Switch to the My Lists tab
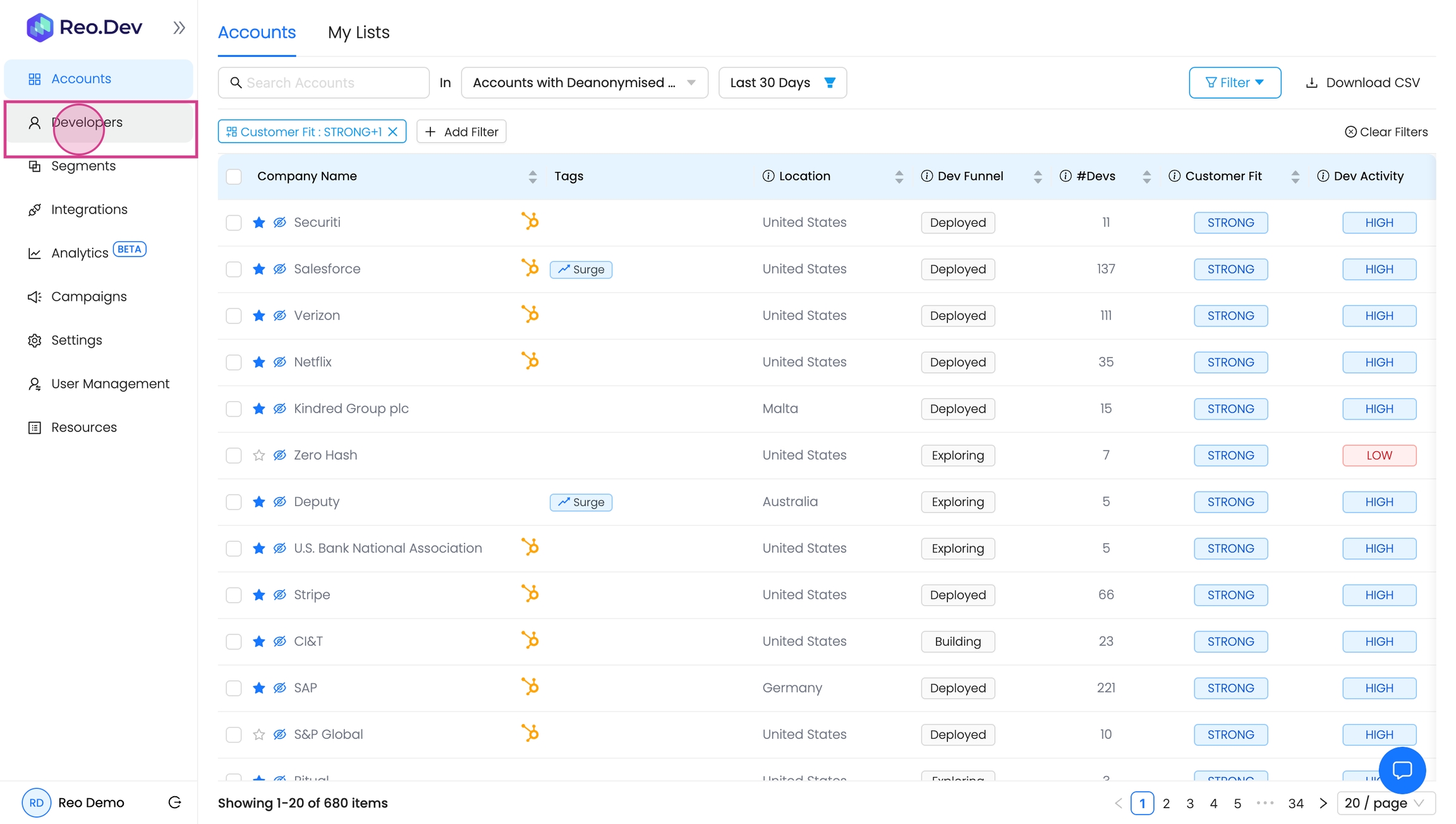Viewport: 1456px width, 824px height. pos(358,32)
